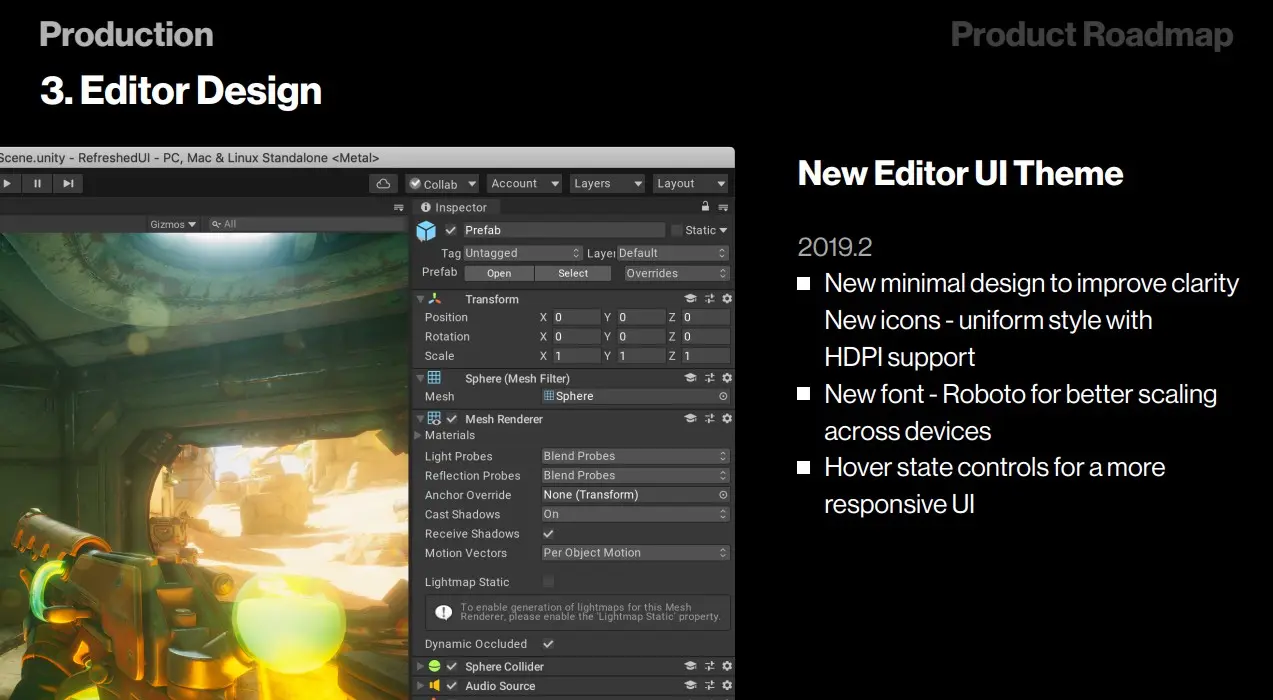Image resolution: width=1273 pixels, height=700 pixels.
Task: Collapse the Mesh Renderer component
Action: (x=420, y=419)
